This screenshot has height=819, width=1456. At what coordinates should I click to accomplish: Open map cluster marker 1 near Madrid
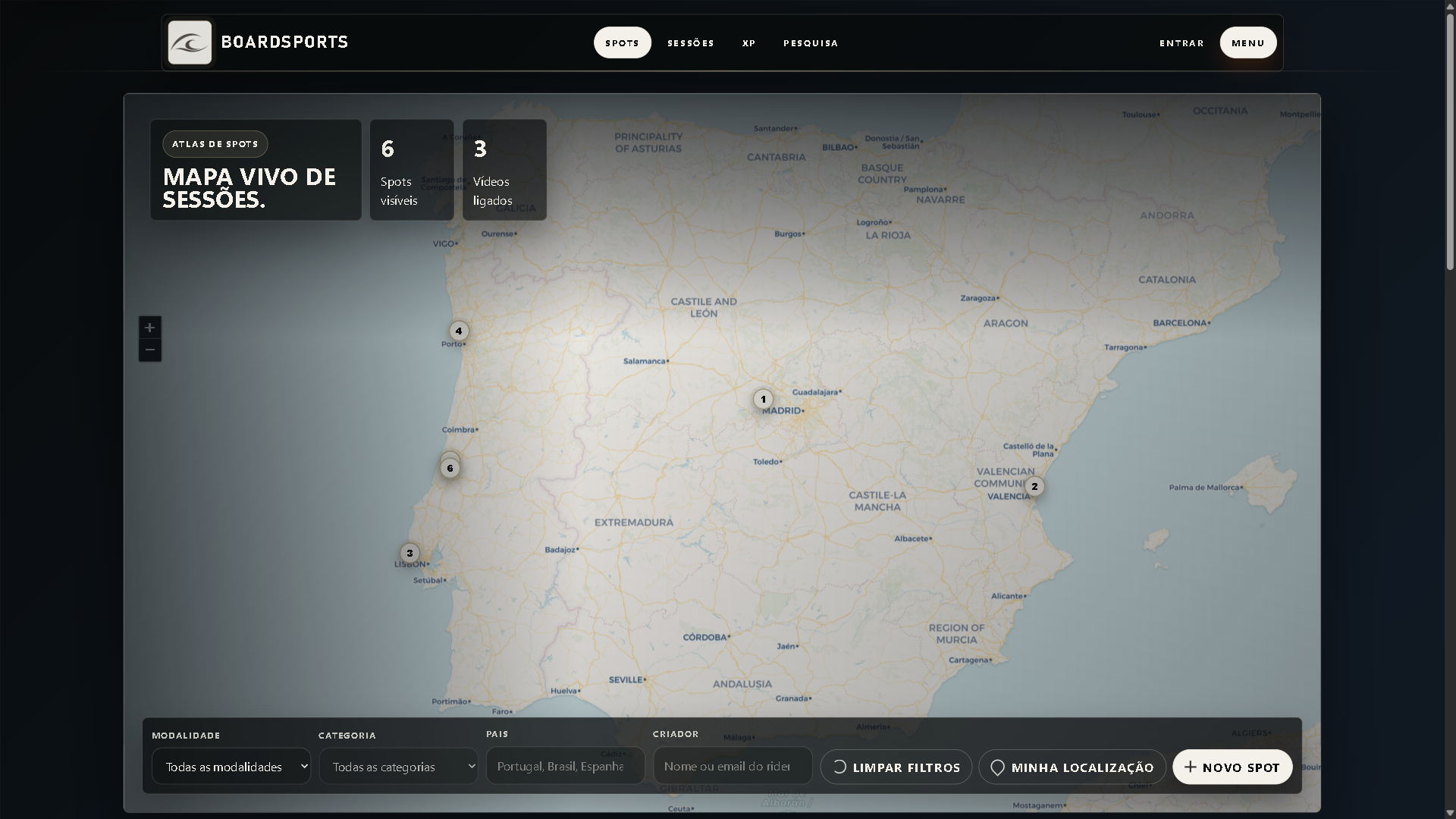pos(763,399)
